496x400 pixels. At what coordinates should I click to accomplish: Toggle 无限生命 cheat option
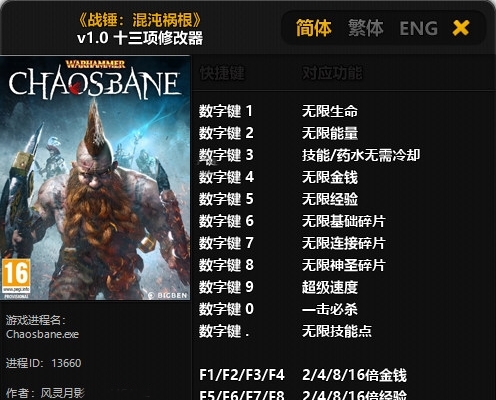330,111
